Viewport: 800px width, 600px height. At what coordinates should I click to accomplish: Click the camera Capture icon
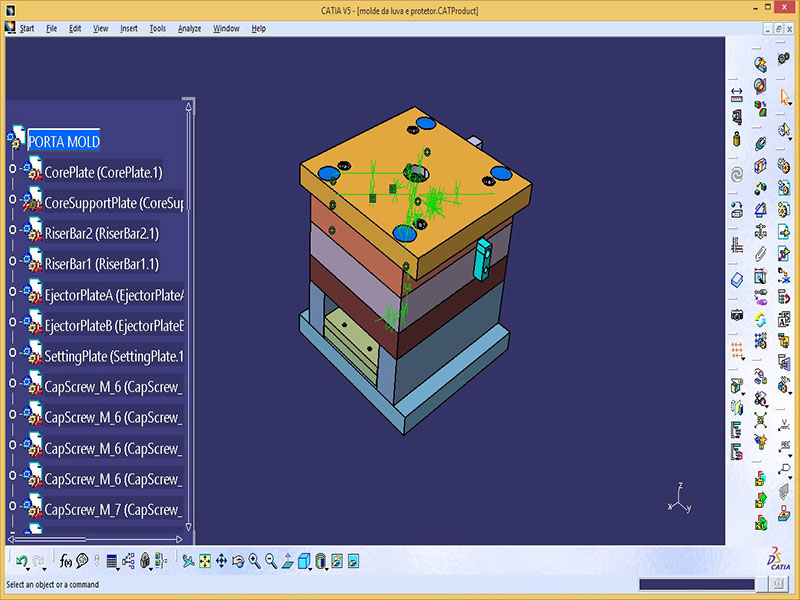737,315
